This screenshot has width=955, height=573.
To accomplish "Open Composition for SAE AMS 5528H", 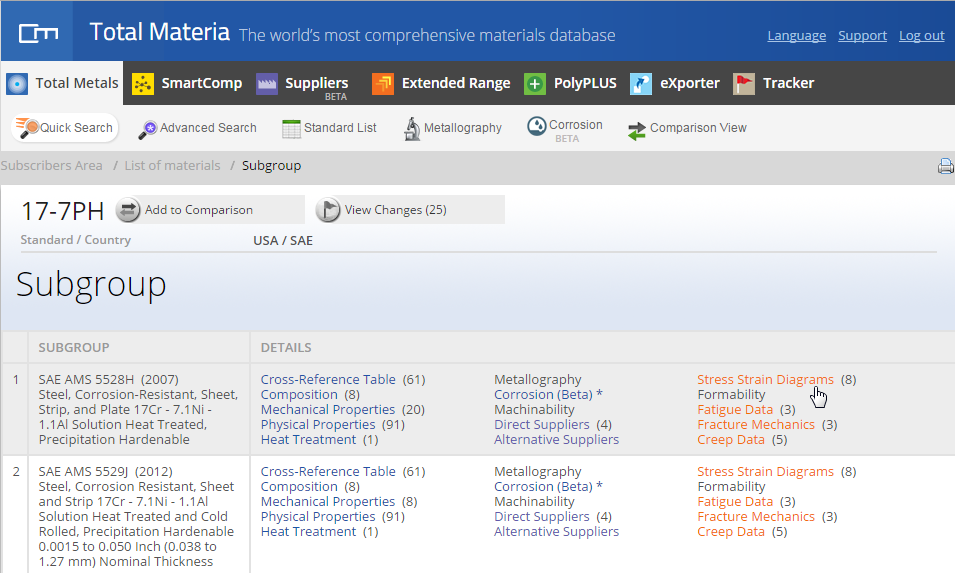I will pos(299,395).
